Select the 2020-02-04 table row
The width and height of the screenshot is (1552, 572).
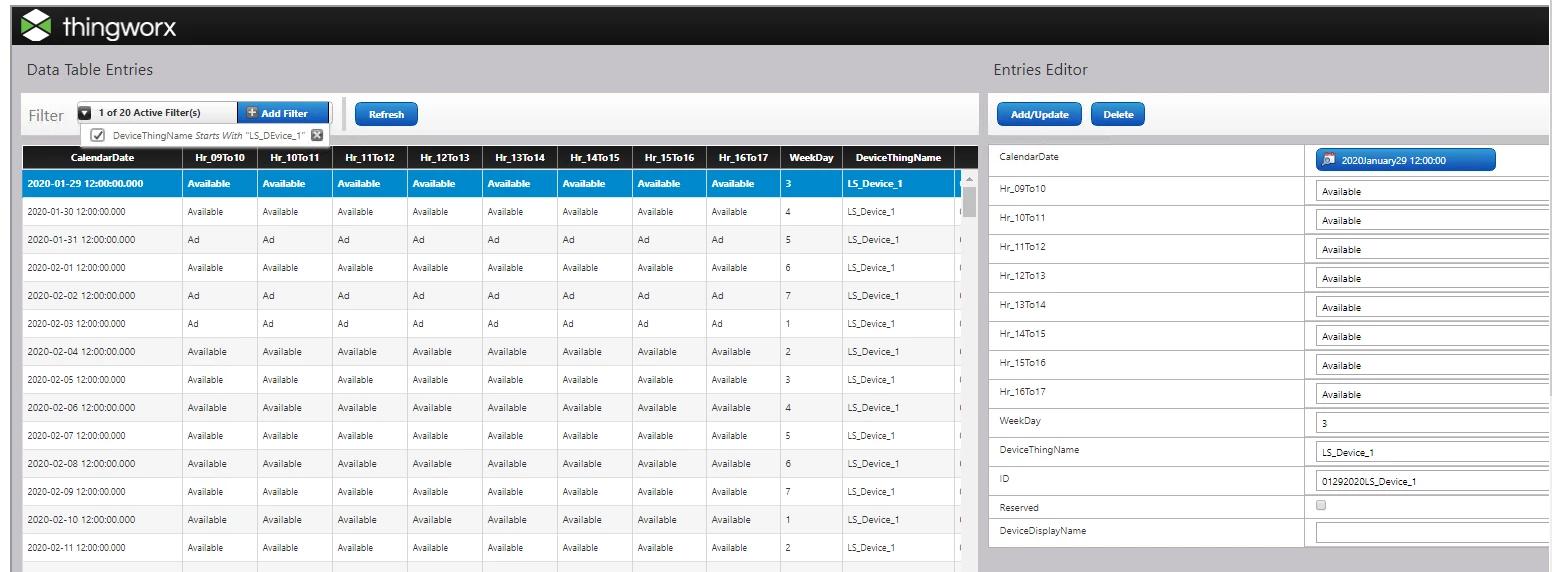click(490, 352)
